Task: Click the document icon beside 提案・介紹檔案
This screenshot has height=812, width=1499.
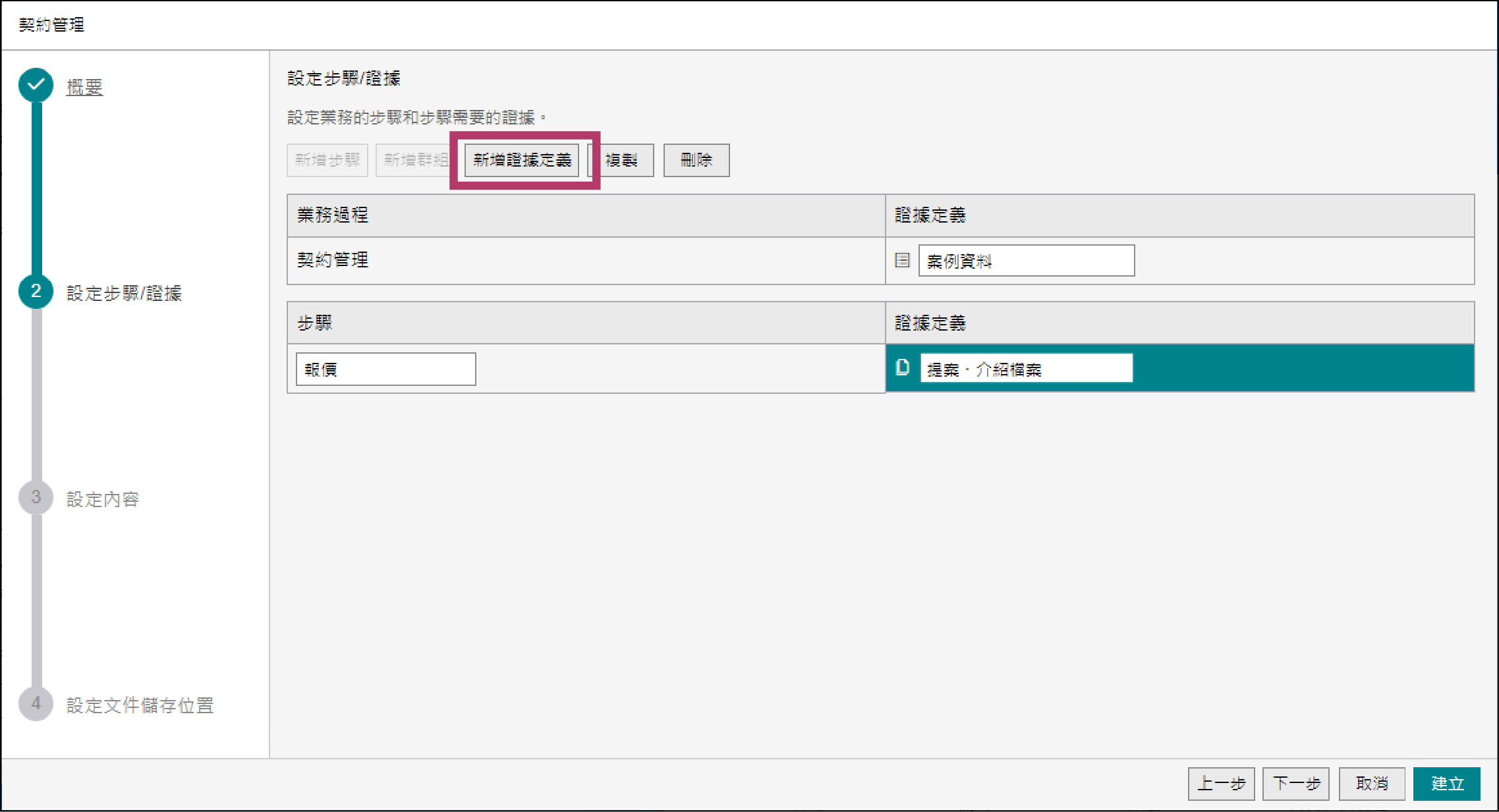Action: tap(903, 367)
